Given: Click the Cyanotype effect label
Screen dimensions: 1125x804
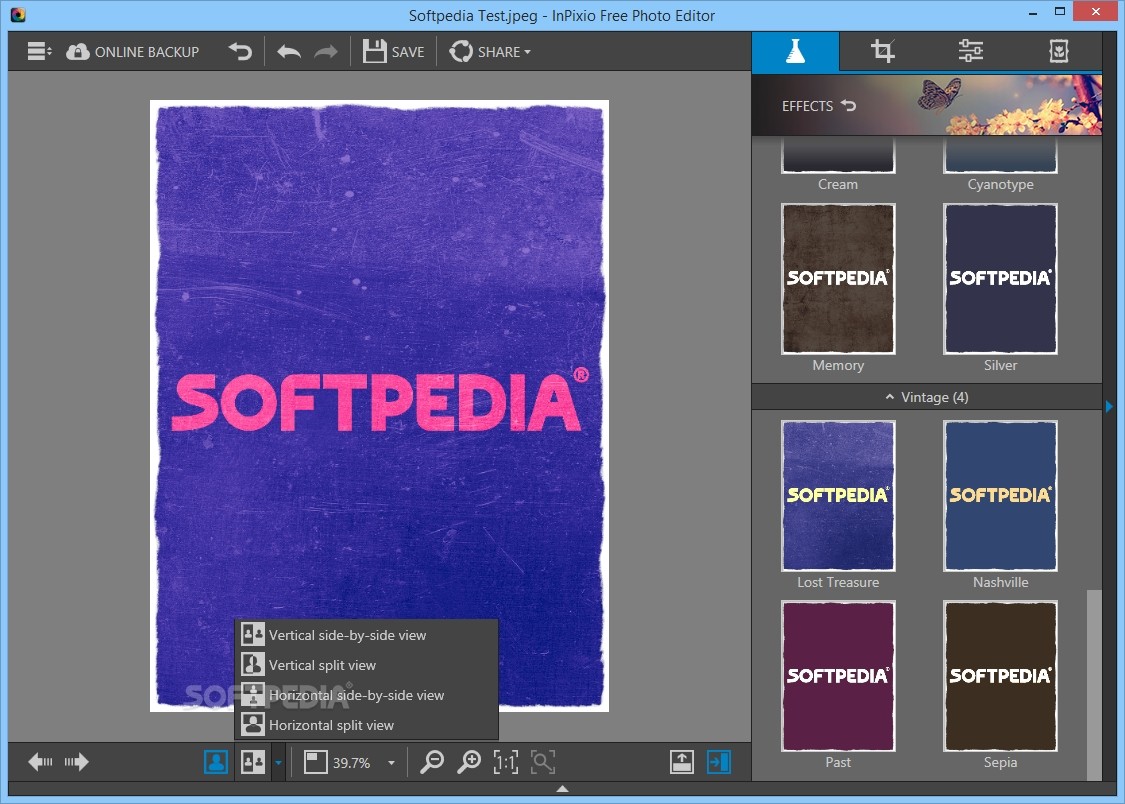Looking at the screenshot, I should pyautogui.click(x=1000, y=184).
